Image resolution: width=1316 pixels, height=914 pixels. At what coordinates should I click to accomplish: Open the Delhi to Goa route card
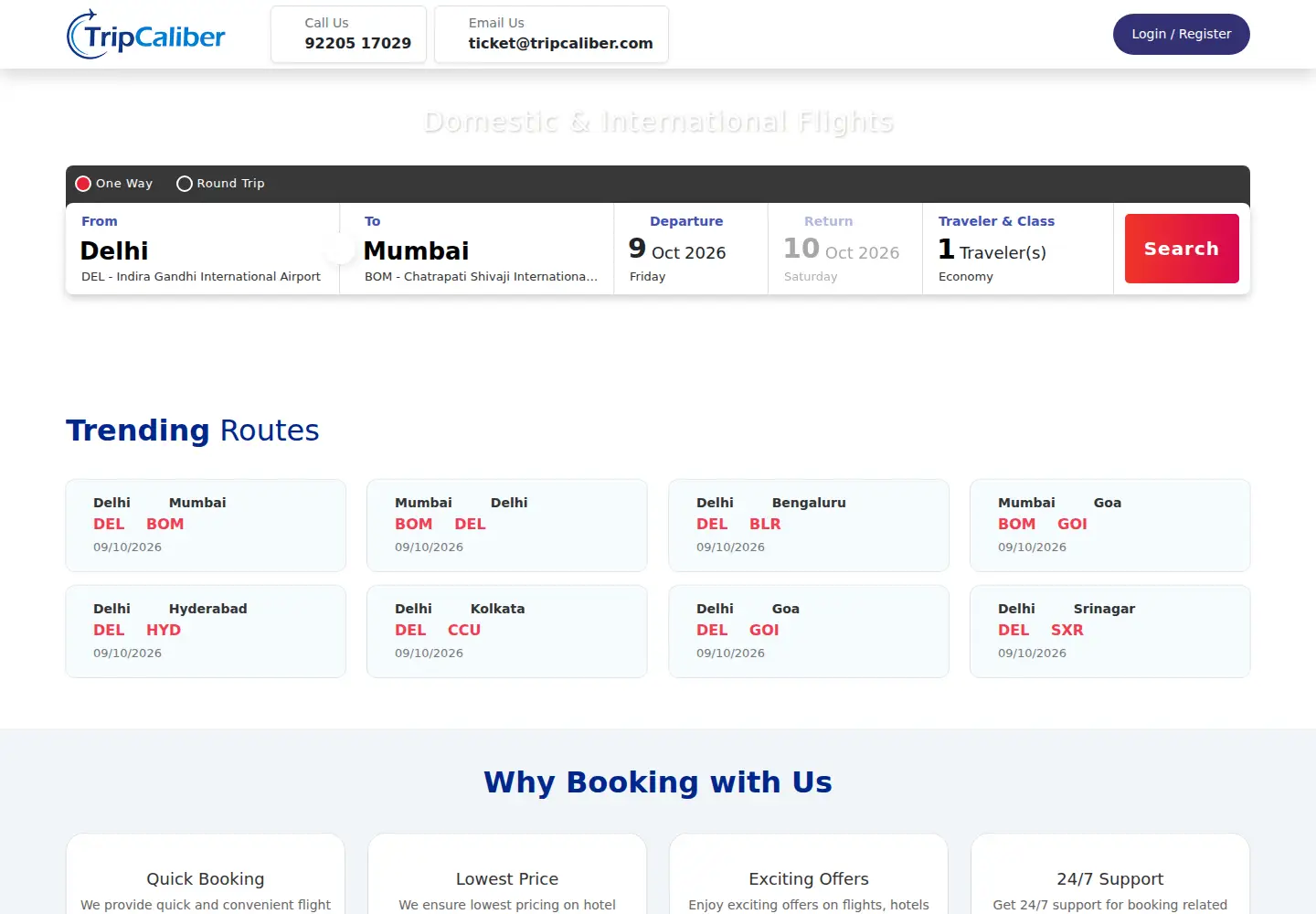809,632
